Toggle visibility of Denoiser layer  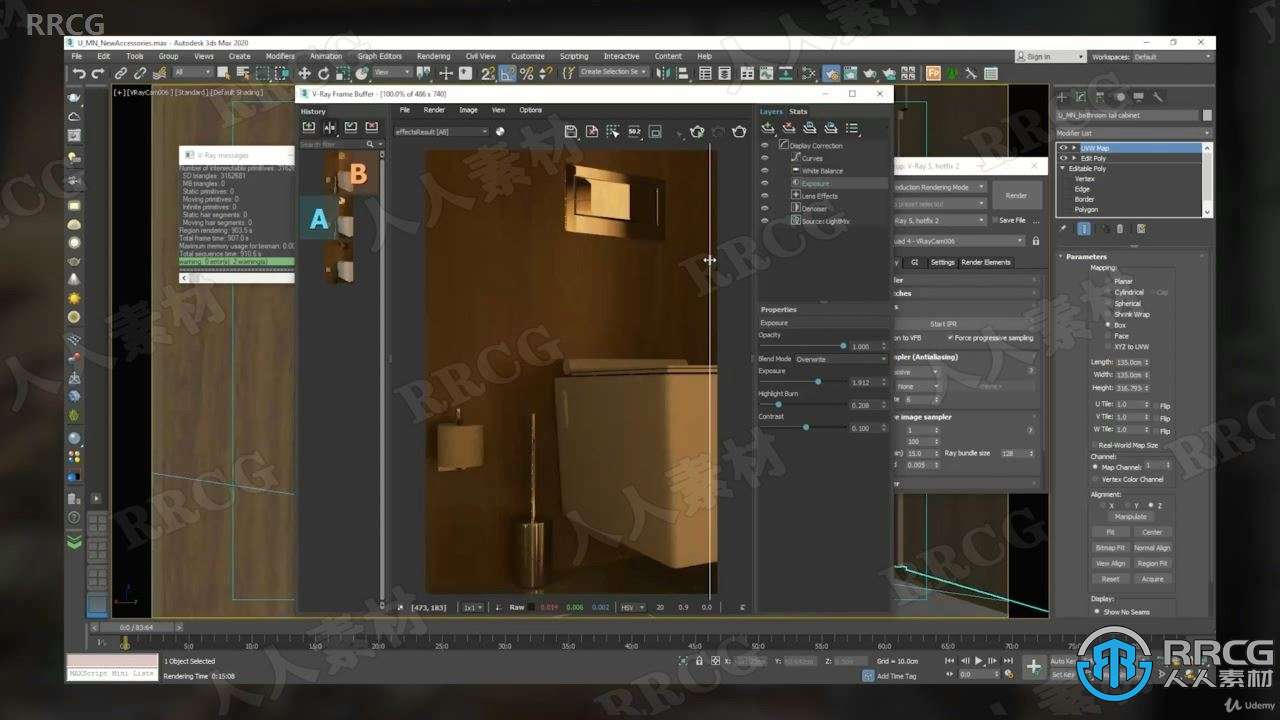click(x=765, y=208)
